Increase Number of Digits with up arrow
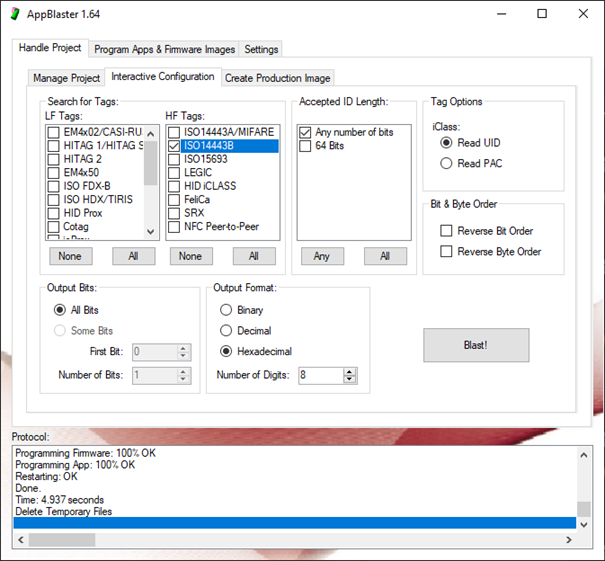The image size is (605, 561). pos(350,372)
